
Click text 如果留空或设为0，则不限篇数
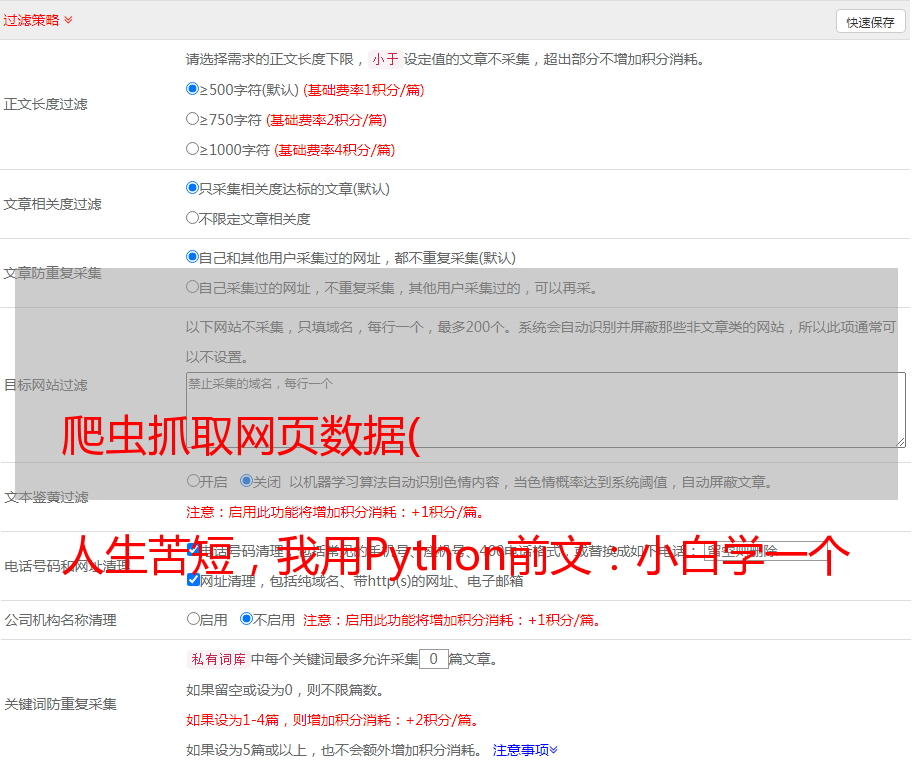coord(285,690)
